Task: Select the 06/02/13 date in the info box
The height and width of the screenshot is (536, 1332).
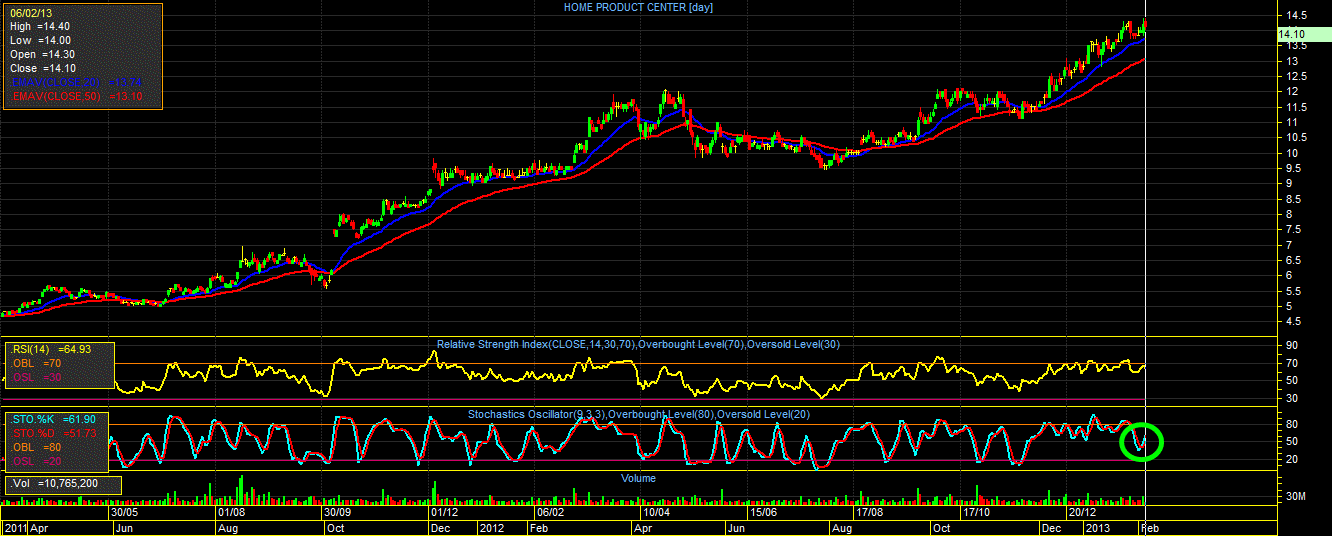Action: coord(32,12)
